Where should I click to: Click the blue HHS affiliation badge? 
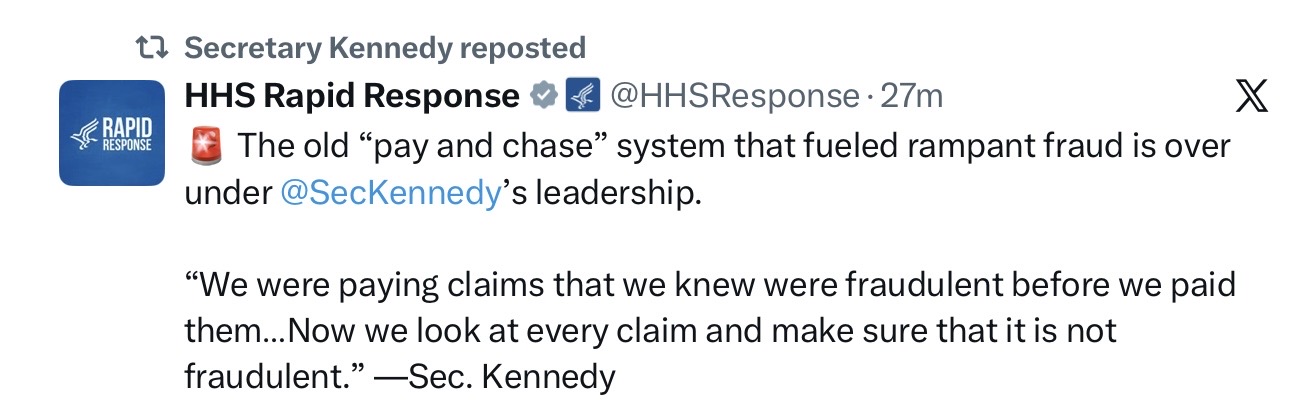(581, 96)
